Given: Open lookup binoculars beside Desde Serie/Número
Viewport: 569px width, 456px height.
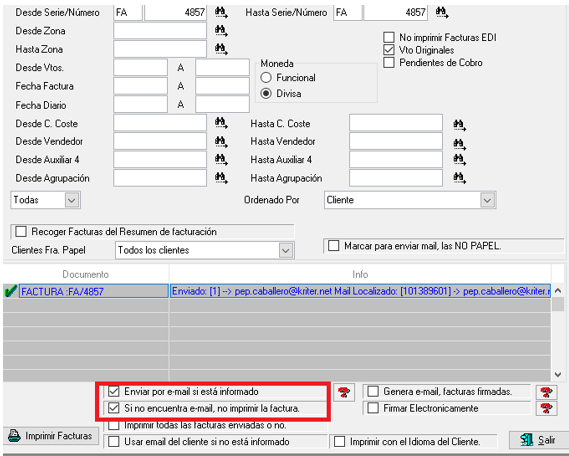Looking at the screenshot, I should [221, 13].
